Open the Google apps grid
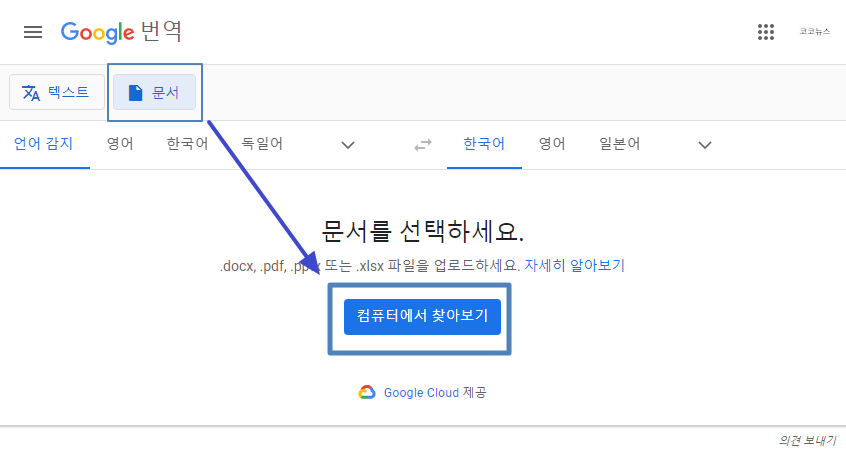 pyautogui.click(x=766, y=32)
